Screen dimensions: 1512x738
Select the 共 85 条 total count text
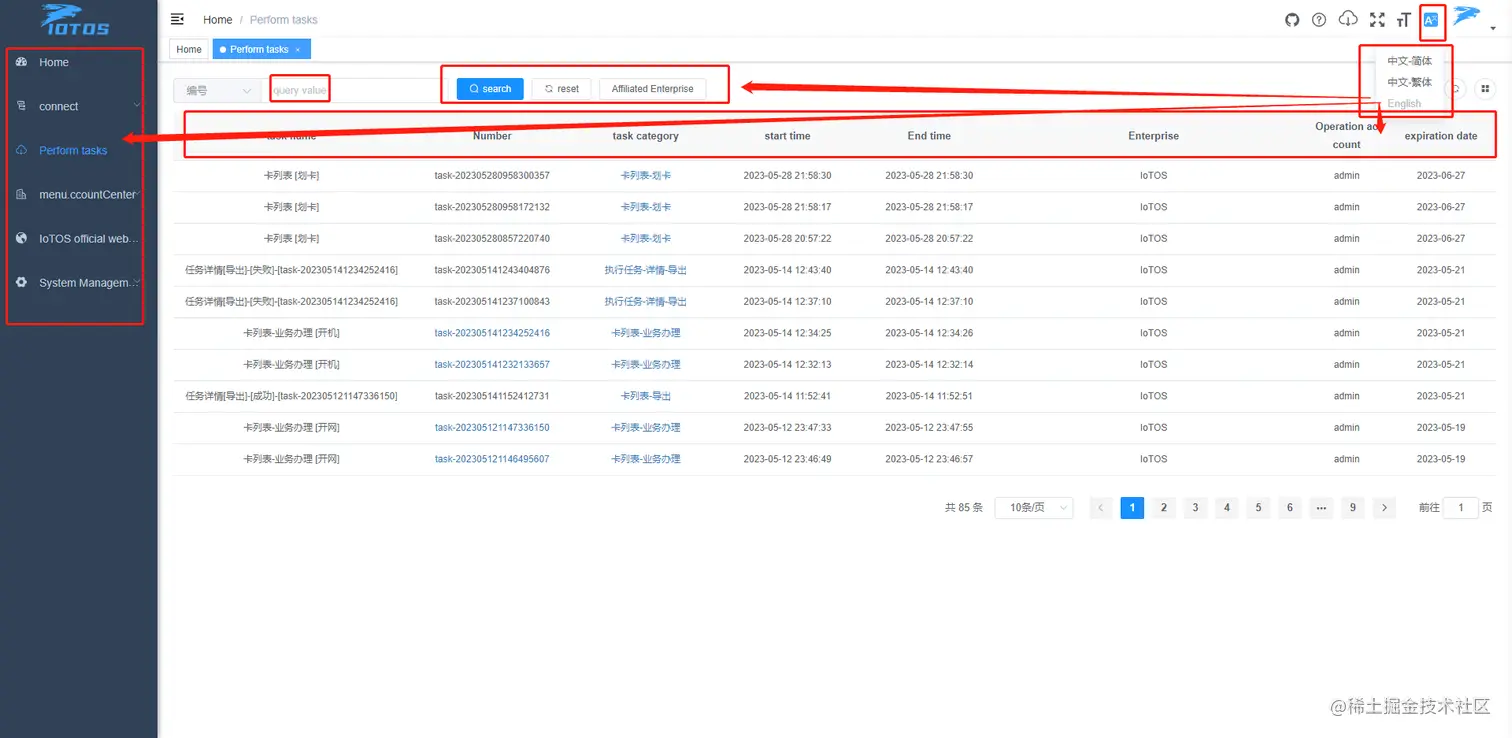click(x=964, y=508)
